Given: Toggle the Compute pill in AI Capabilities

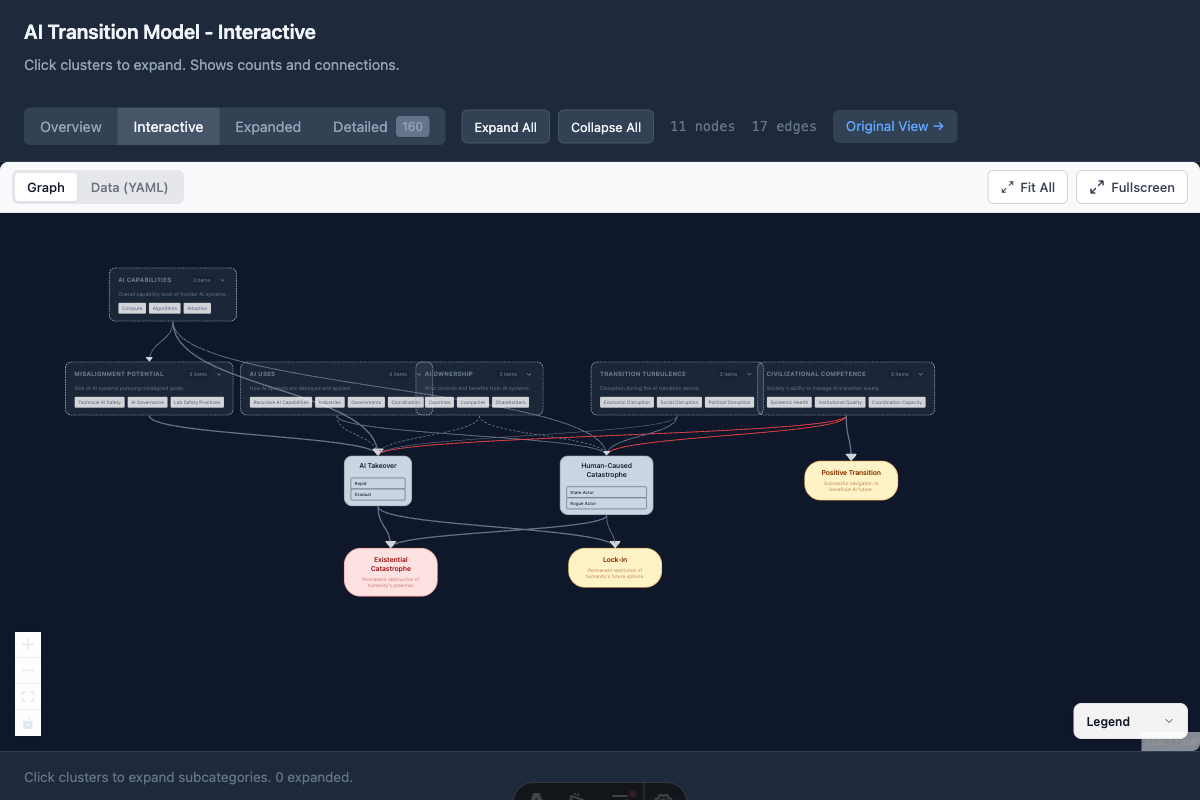Looking at the screenshot, I should [131, 308].
